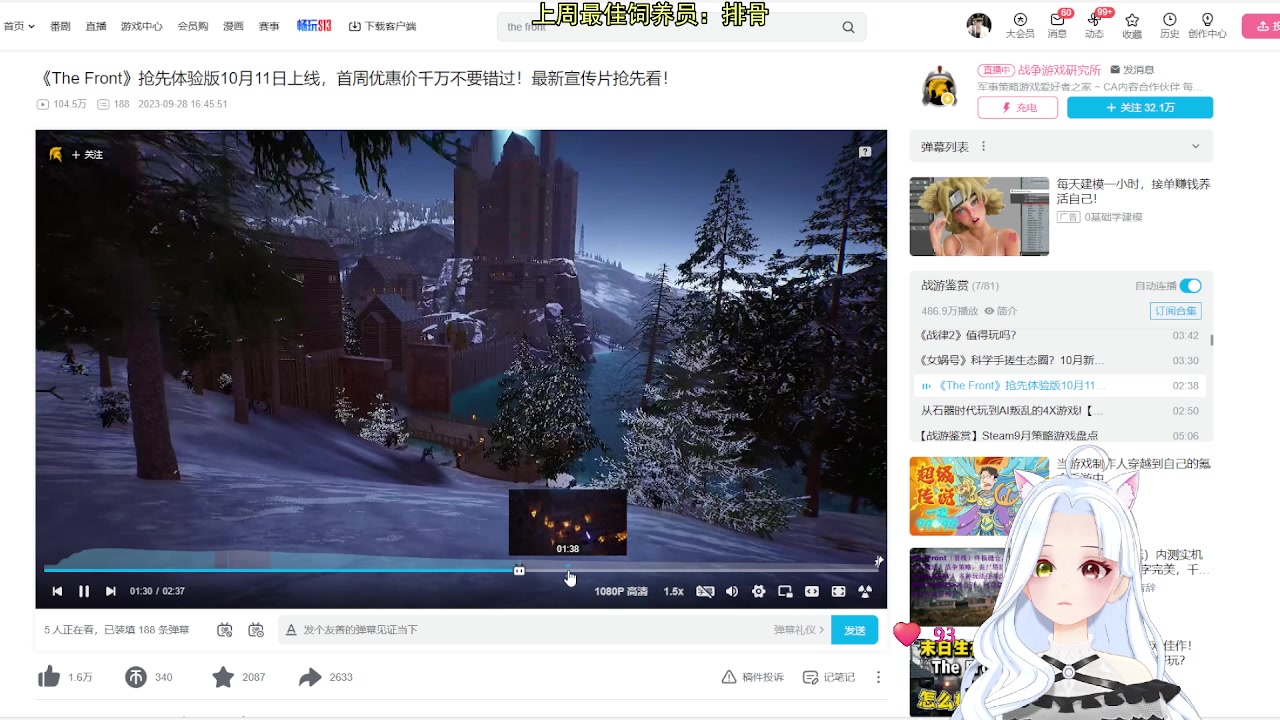Focus the danmaku text input field

click(x=530, y=630)
